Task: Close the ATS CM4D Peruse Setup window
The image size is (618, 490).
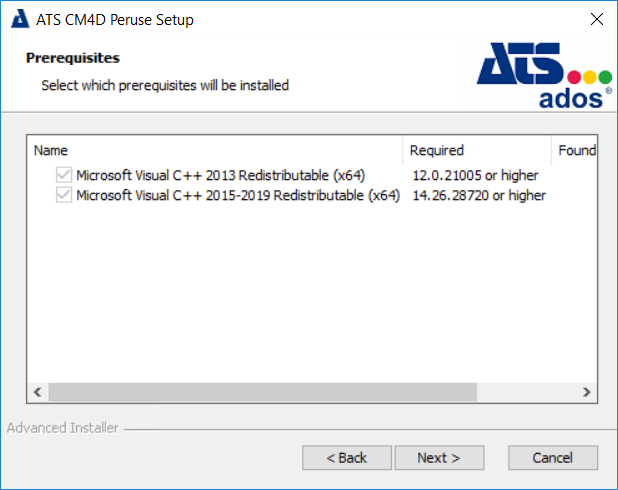Action: click(x=597, y=19)
